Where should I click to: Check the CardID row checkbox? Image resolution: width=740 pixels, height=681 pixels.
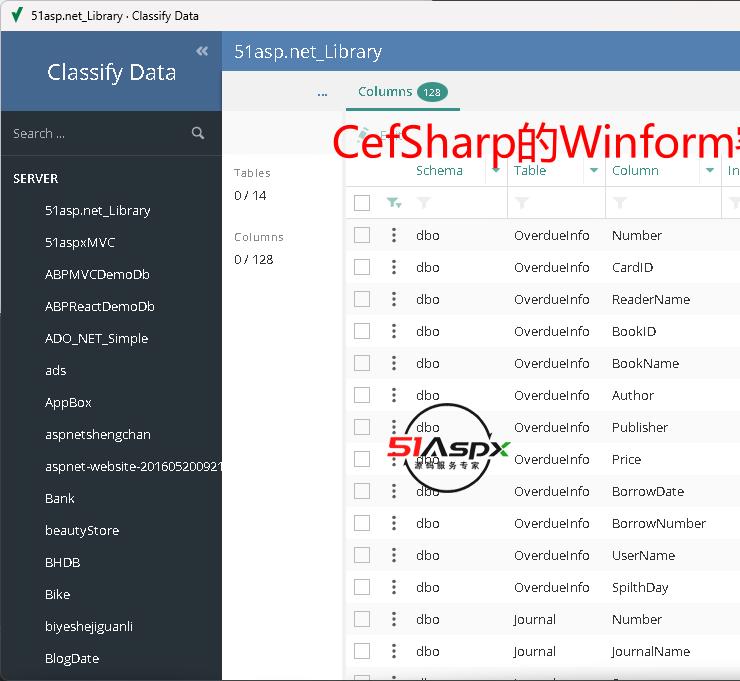click(362, 267)
